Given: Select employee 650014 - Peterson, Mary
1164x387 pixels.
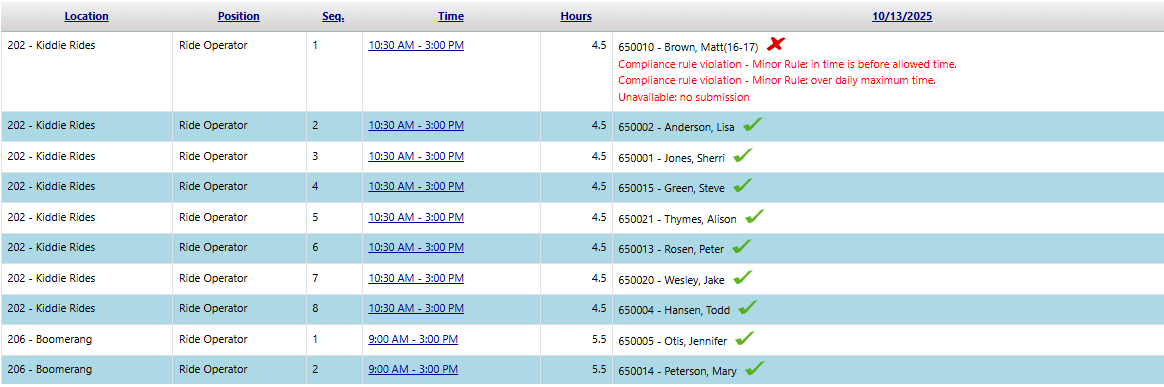Looking at the screenshot, I should coord(677,371).
